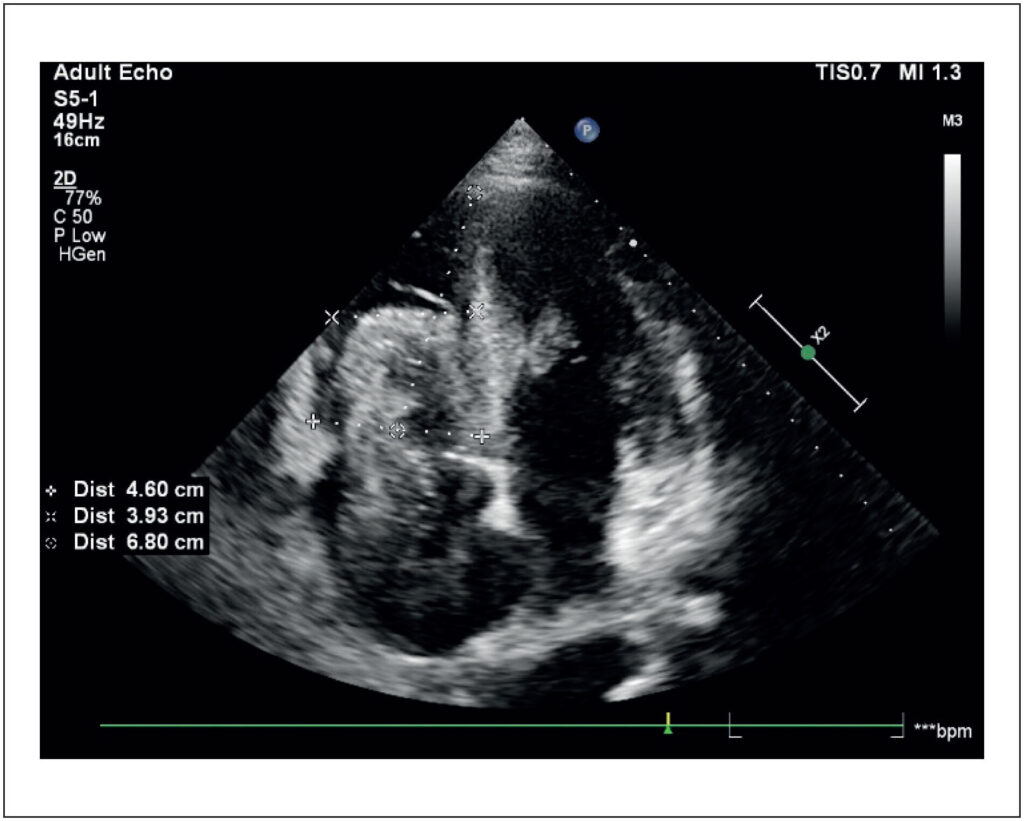Image resolution: width=1024 pixels, height=821 pixels.
Task: Select the left plus caliper marker
Action: [x=313, y=422]
